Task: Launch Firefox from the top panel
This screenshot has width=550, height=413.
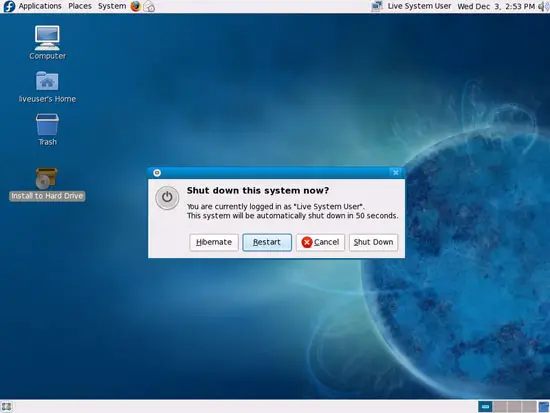Action: pyautogui.click(x=135, y=6)
